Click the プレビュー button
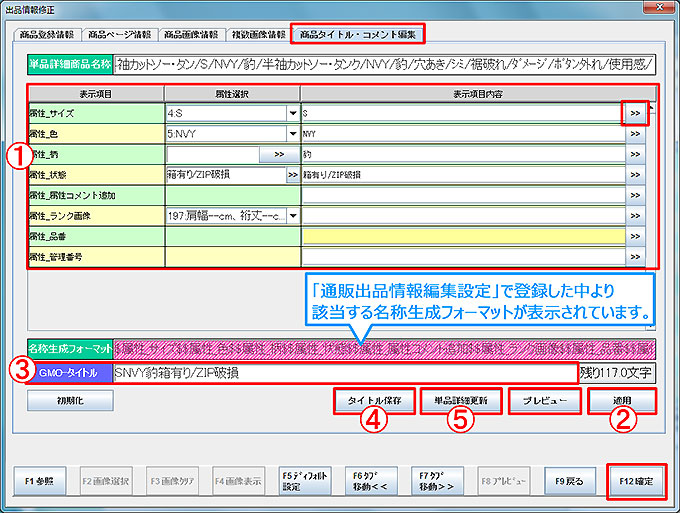Screen dimensions: 680x513 [x=545, y=401]
